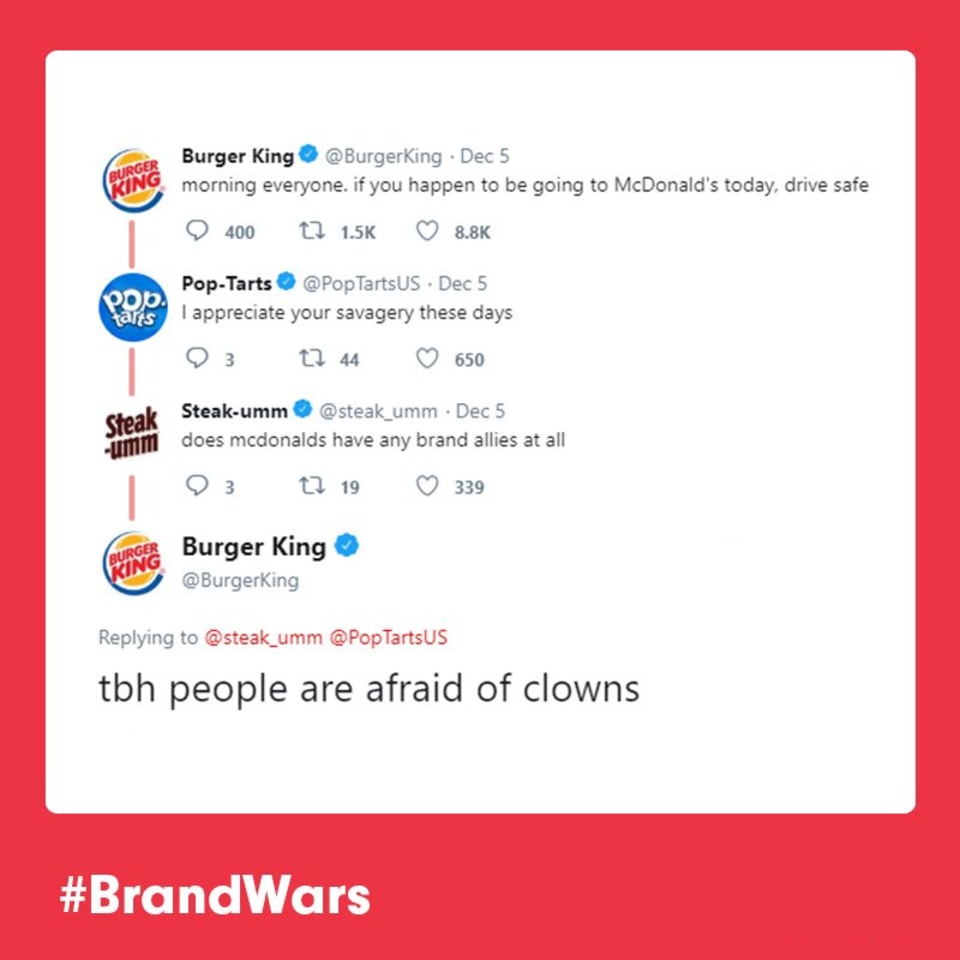Reply to the Pop-Tarts savagery tweet
This screenshot has height=960, width=960.
point(197,358)
